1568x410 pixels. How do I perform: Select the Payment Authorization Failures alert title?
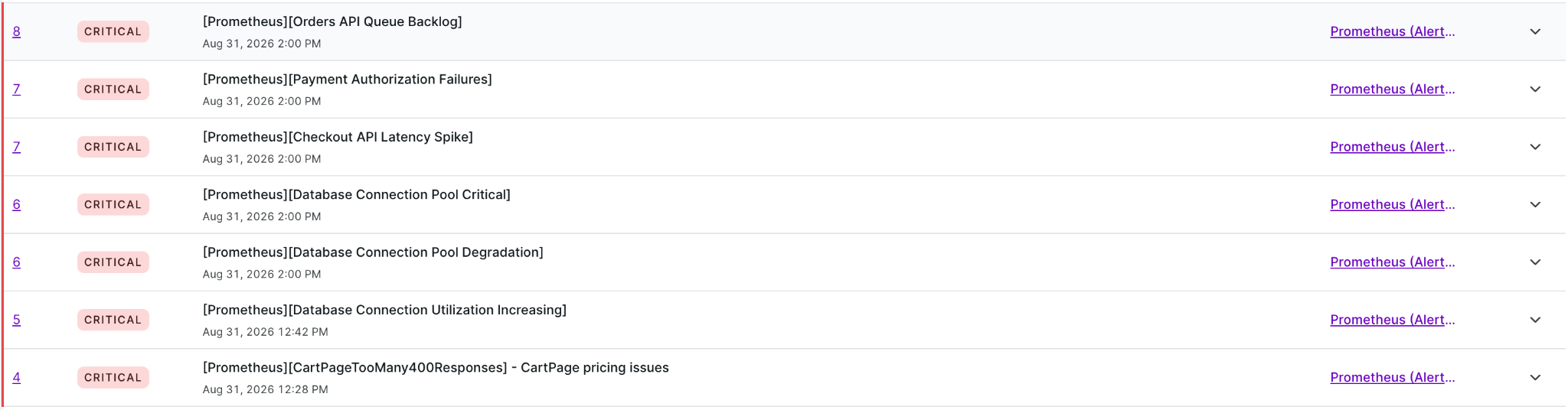pyautogui.click(x=347, y=80)
